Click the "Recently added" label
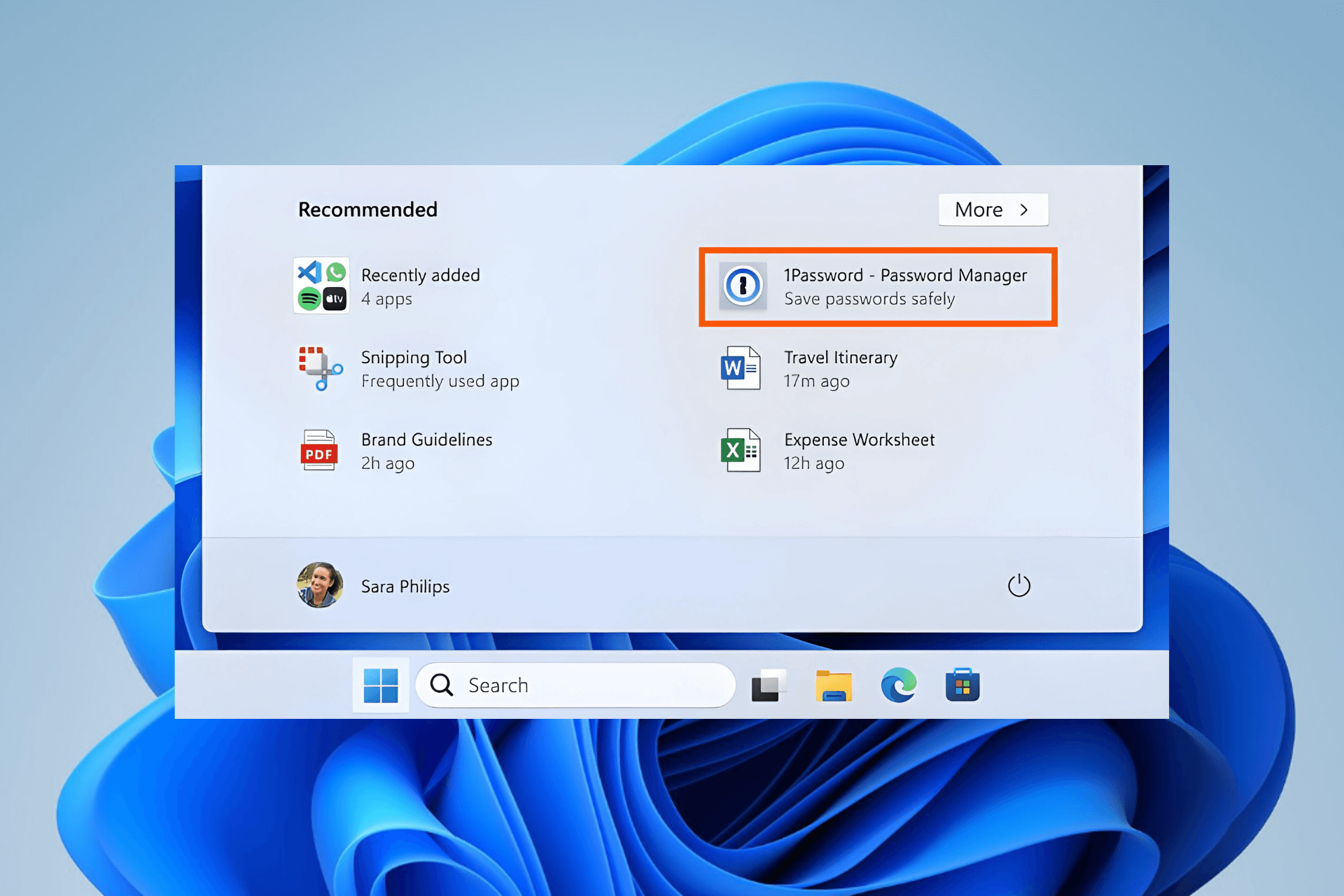Image resolution: width=1344 pixels, height=896 pixels. [x=421, y=275]
